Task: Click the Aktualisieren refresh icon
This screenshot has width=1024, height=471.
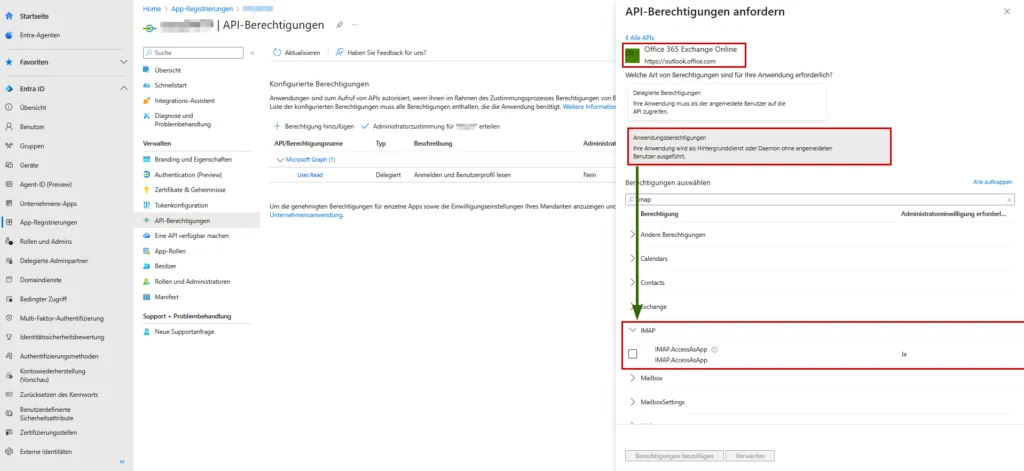Action: pyautogui.click(x=277, y=52)
